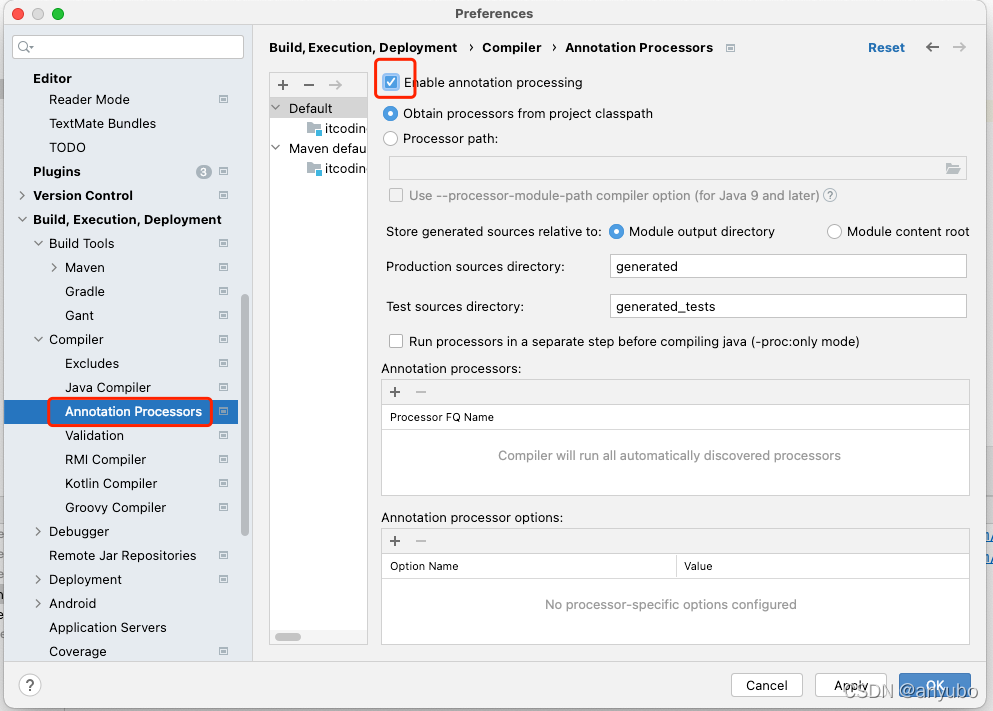Enable run processors in separate step checkbox

click(396, 341)
